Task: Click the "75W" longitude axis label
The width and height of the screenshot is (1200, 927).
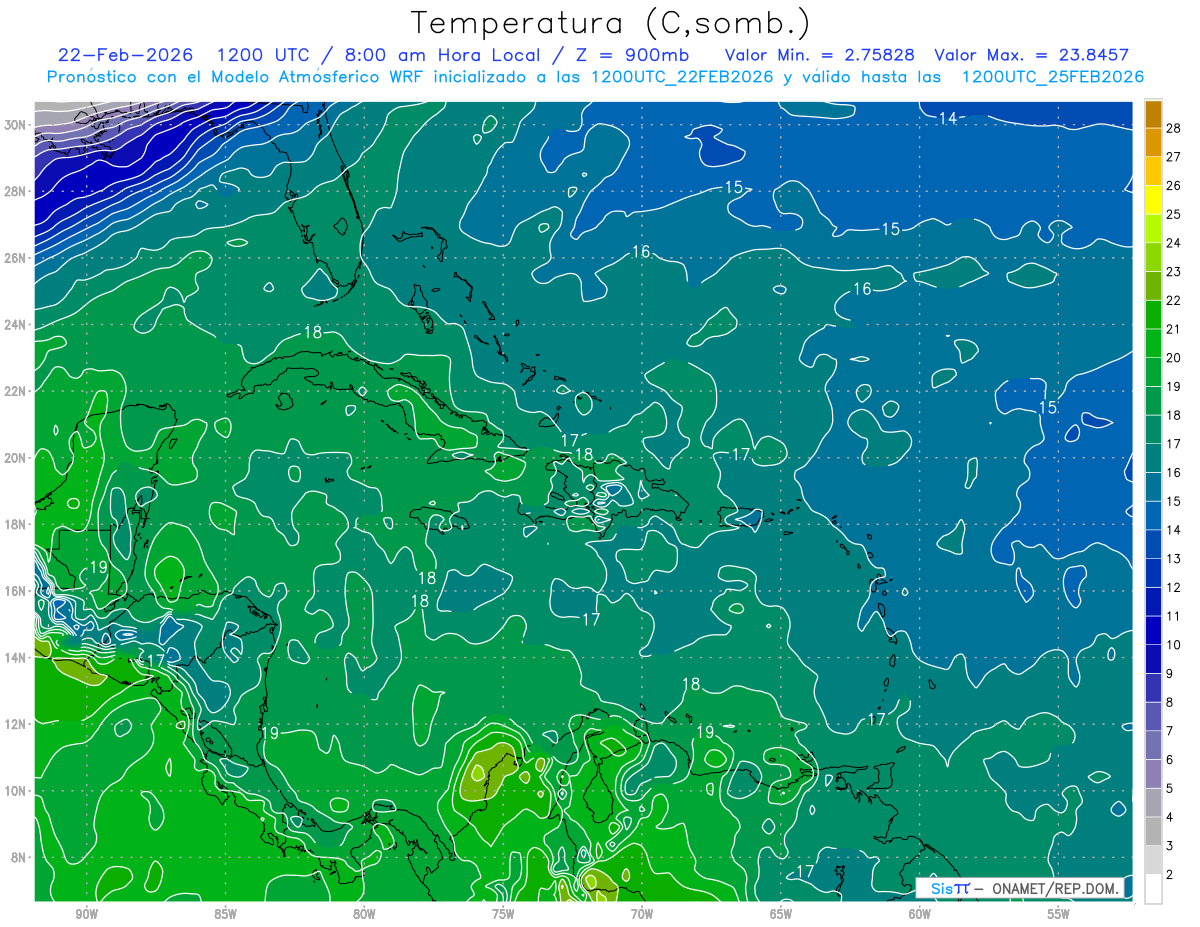Action: pos(503,913)
